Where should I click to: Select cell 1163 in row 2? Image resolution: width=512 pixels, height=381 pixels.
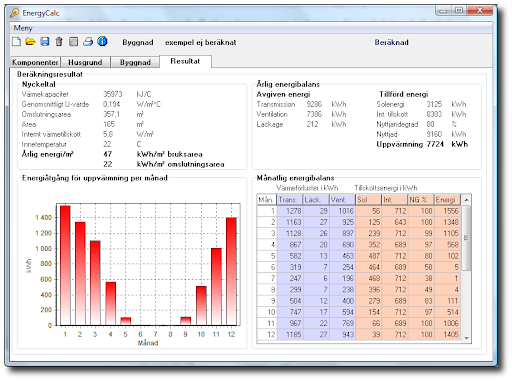point(290,222)
